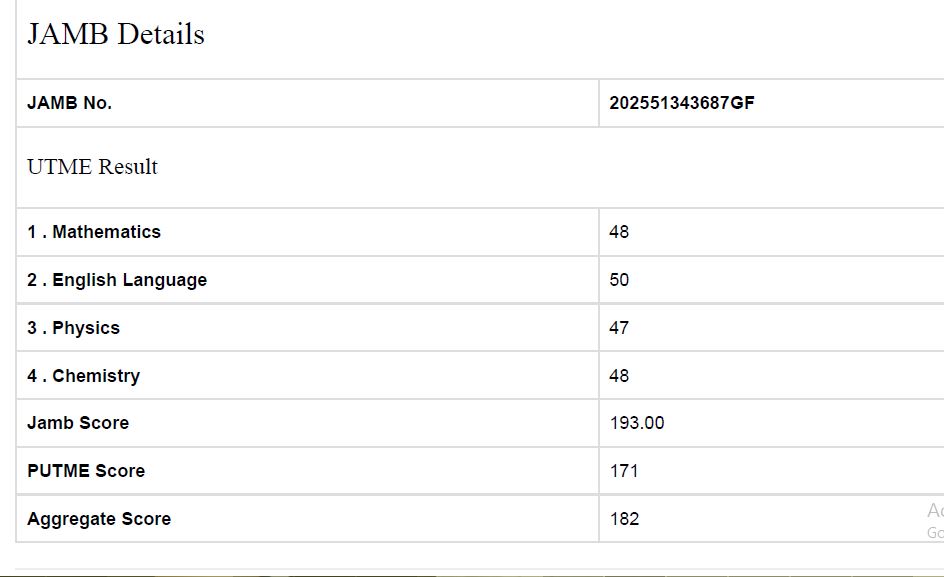Select the English Language subject label
Screen dimensions: 944x577
(129, 280)
